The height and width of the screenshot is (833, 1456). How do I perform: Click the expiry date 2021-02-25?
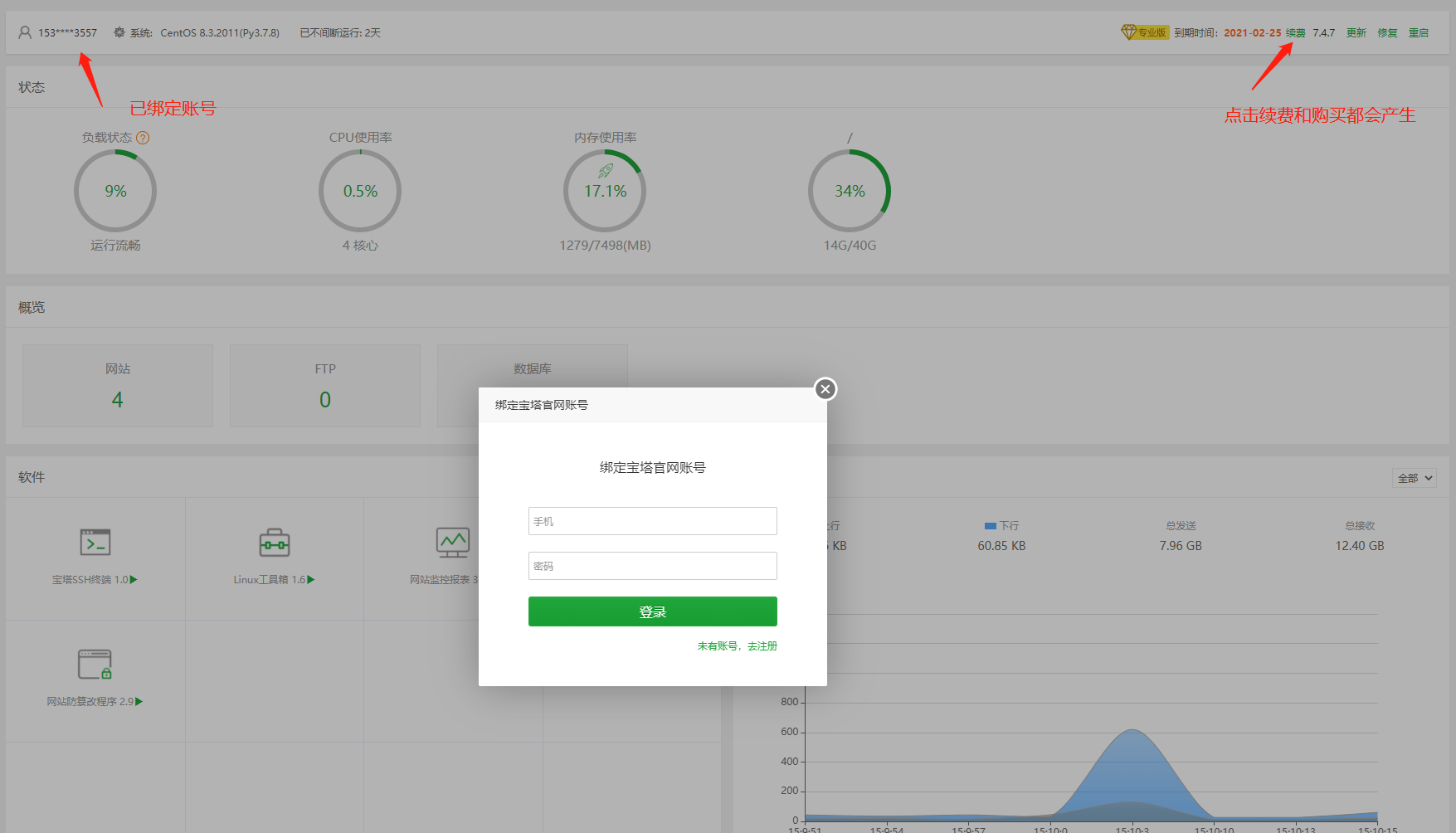coord(1252,33)
